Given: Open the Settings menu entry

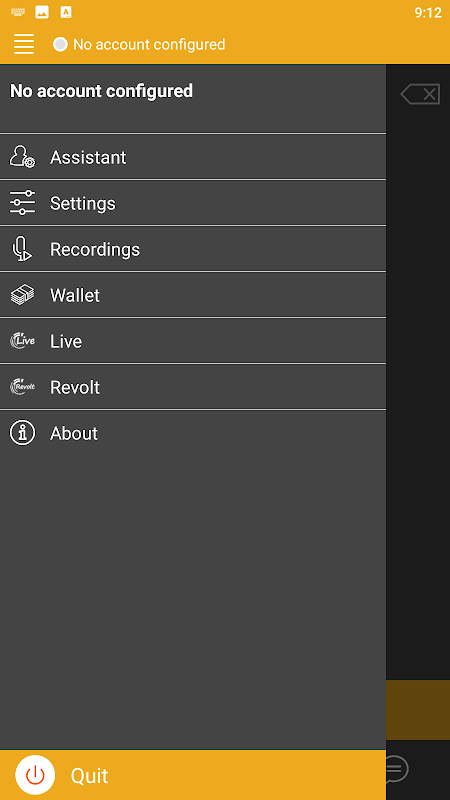Looking at the screenshot, I should (193, 203).
